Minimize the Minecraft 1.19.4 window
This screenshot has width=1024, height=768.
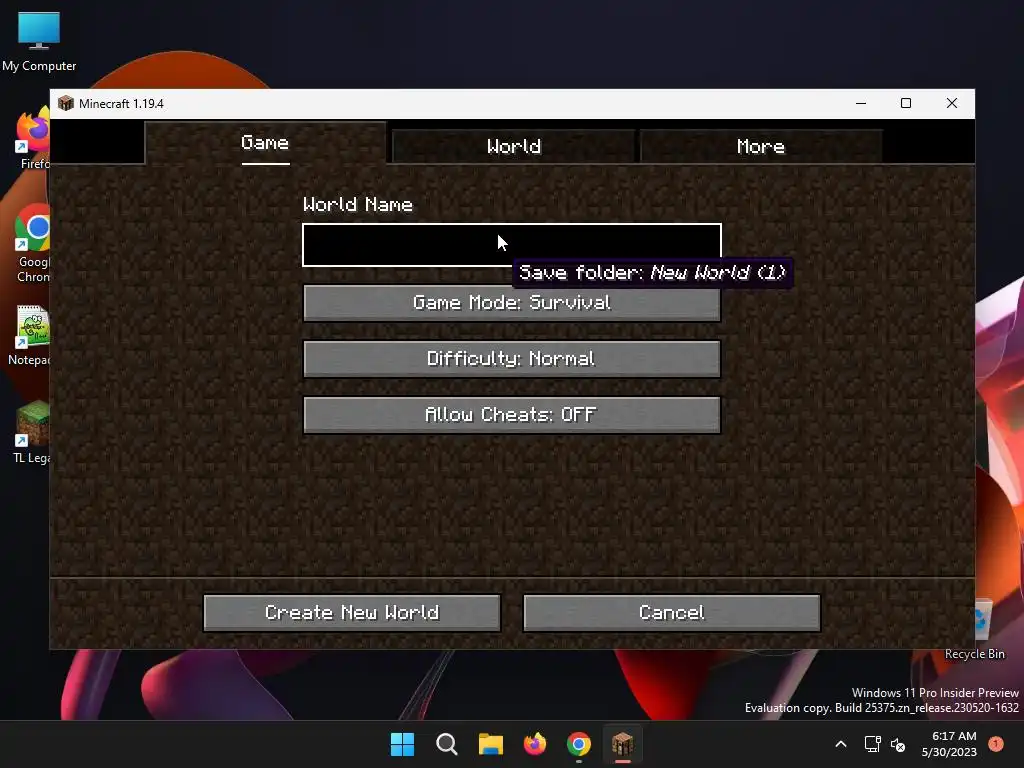[861, 103]
